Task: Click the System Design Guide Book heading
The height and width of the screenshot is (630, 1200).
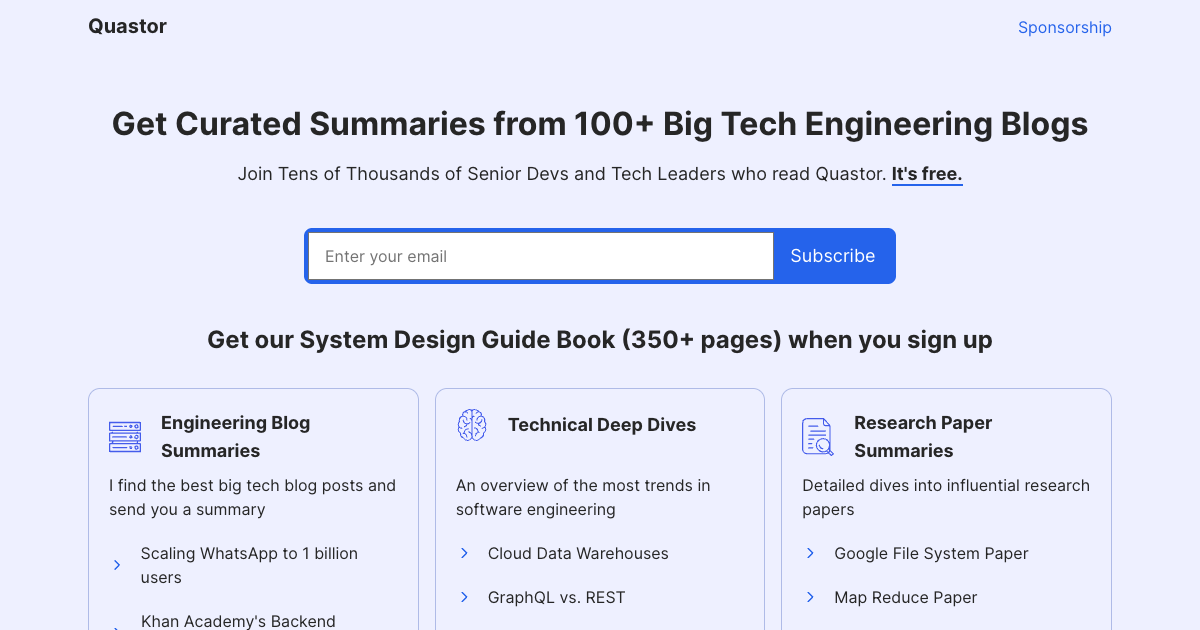Action: click(x=600, y=340)
